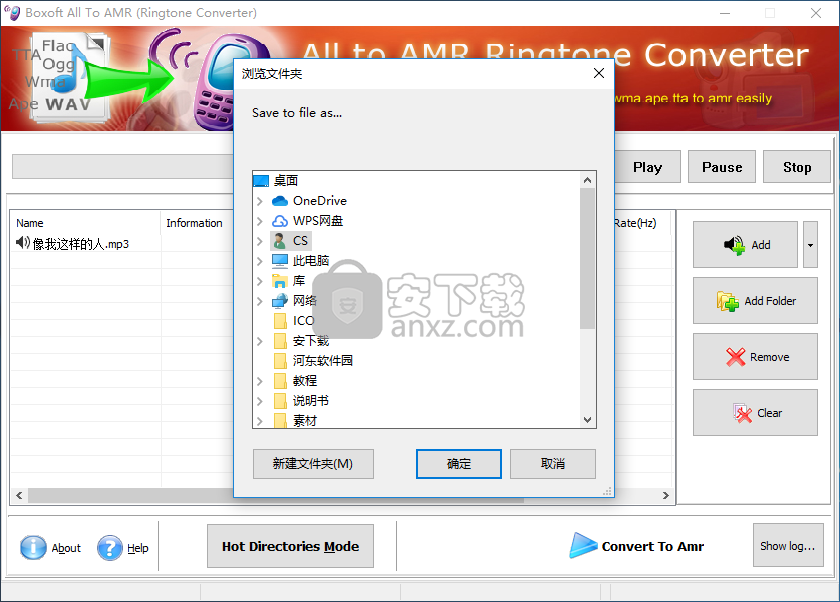Select the 河东软件园 folder label
840x602 pixels.
(x=322, y=361)
